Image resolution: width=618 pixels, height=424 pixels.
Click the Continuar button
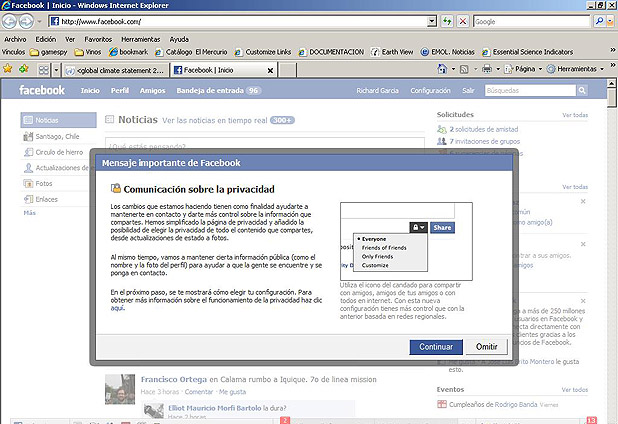pos(435,346)
